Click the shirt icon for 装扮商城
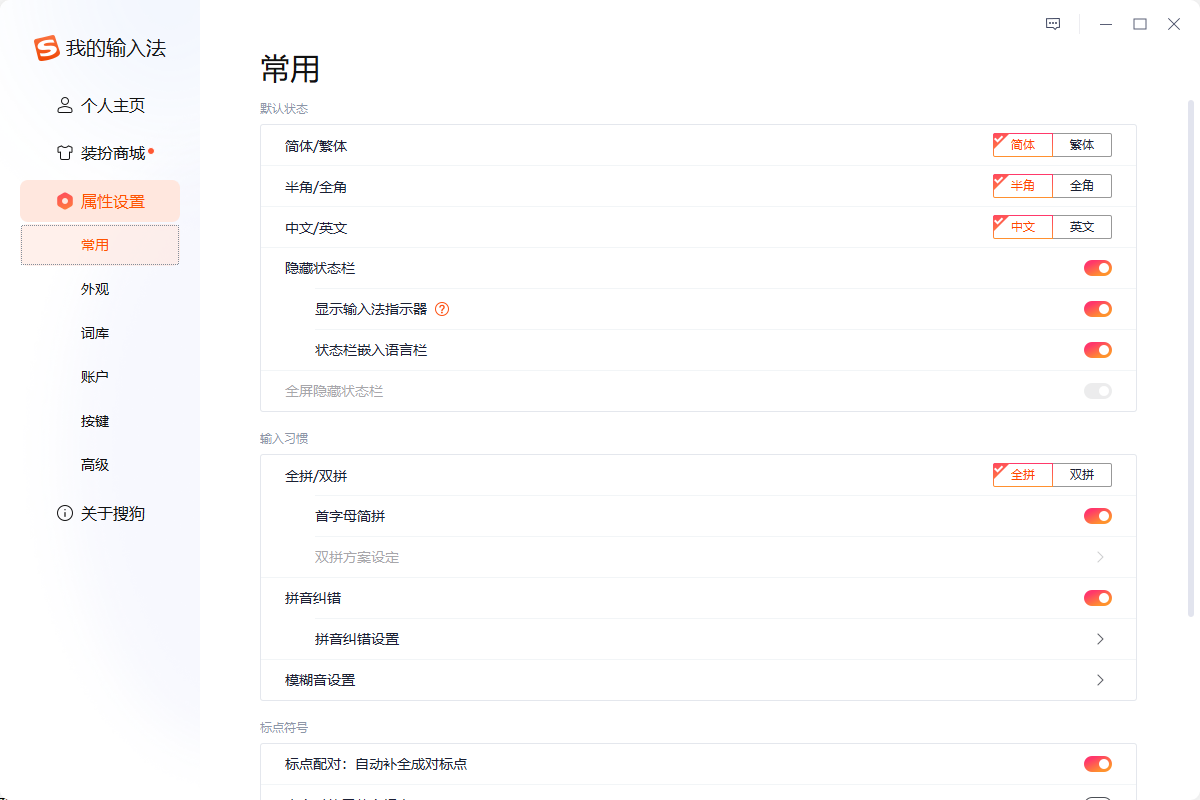 coord(62,152)
